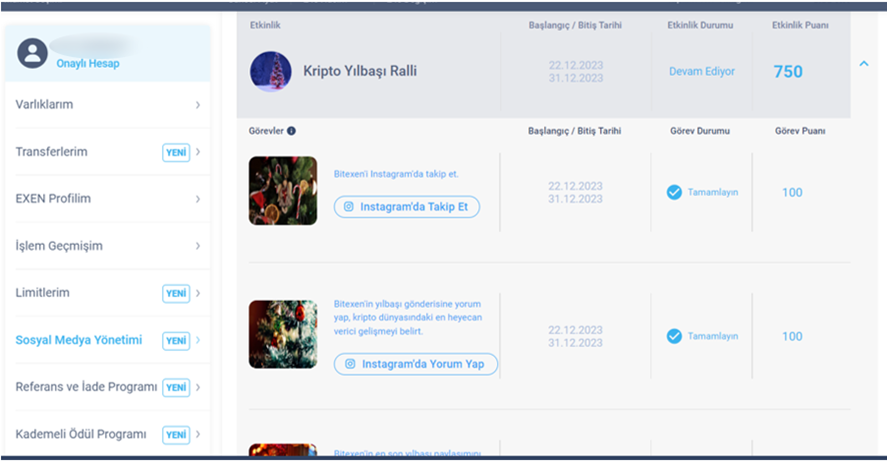Click "Bitexen'i Instagram'da takip et." description
This screenshot has width=887, height=462.
coord(396,174)
